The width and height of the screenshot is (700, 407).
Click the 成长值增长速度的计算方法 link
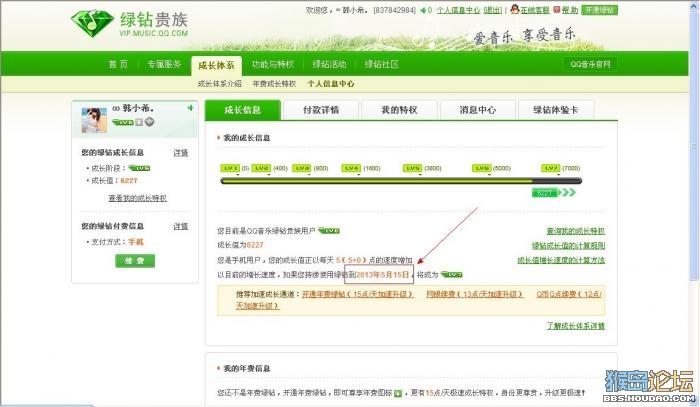(x=561, y=260)
